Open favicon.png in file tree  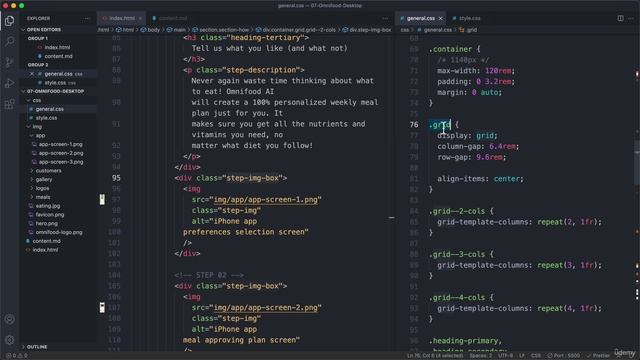[x=50, y=215]
